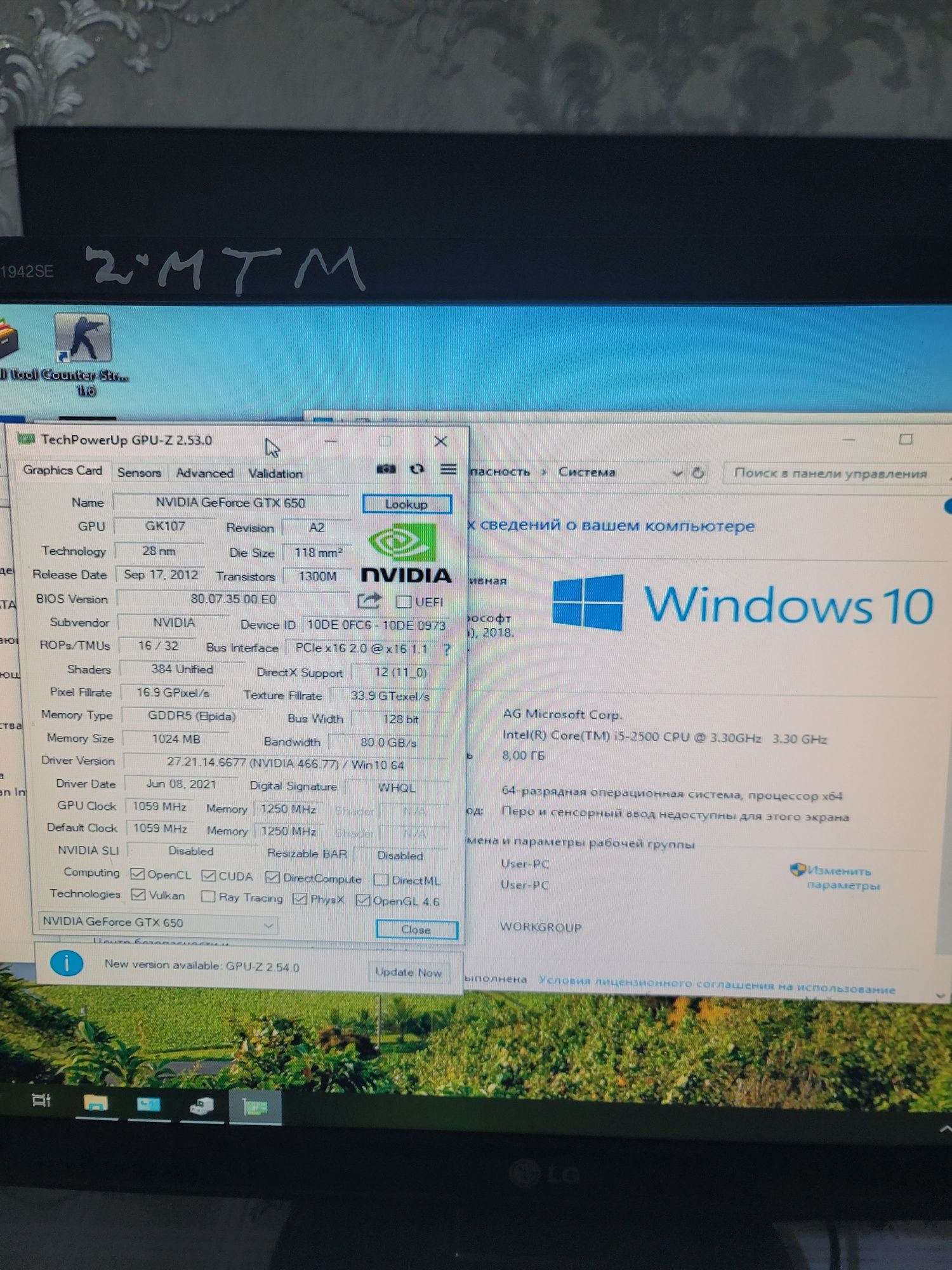Switch to the Validation tab

[275, 474]
